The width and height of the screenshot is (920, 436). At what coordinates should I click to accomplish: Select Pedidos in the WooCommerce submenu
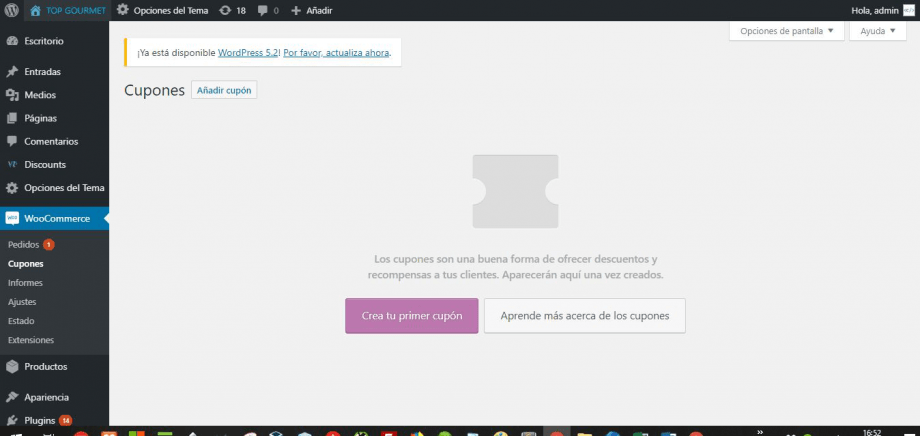24,245
